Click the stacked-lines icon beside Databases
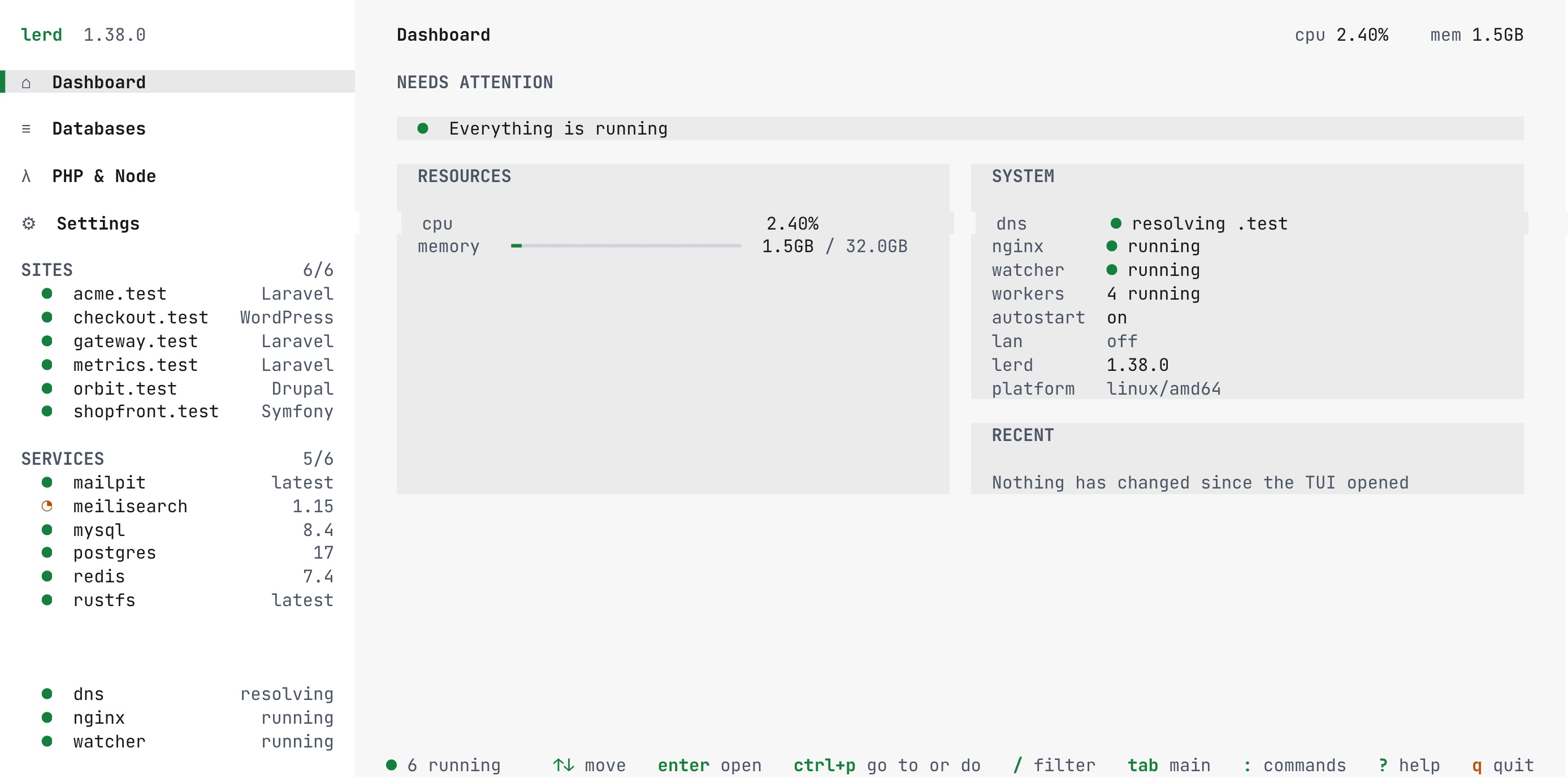This screenshot has width=1568, height=778. pos(26,129)
